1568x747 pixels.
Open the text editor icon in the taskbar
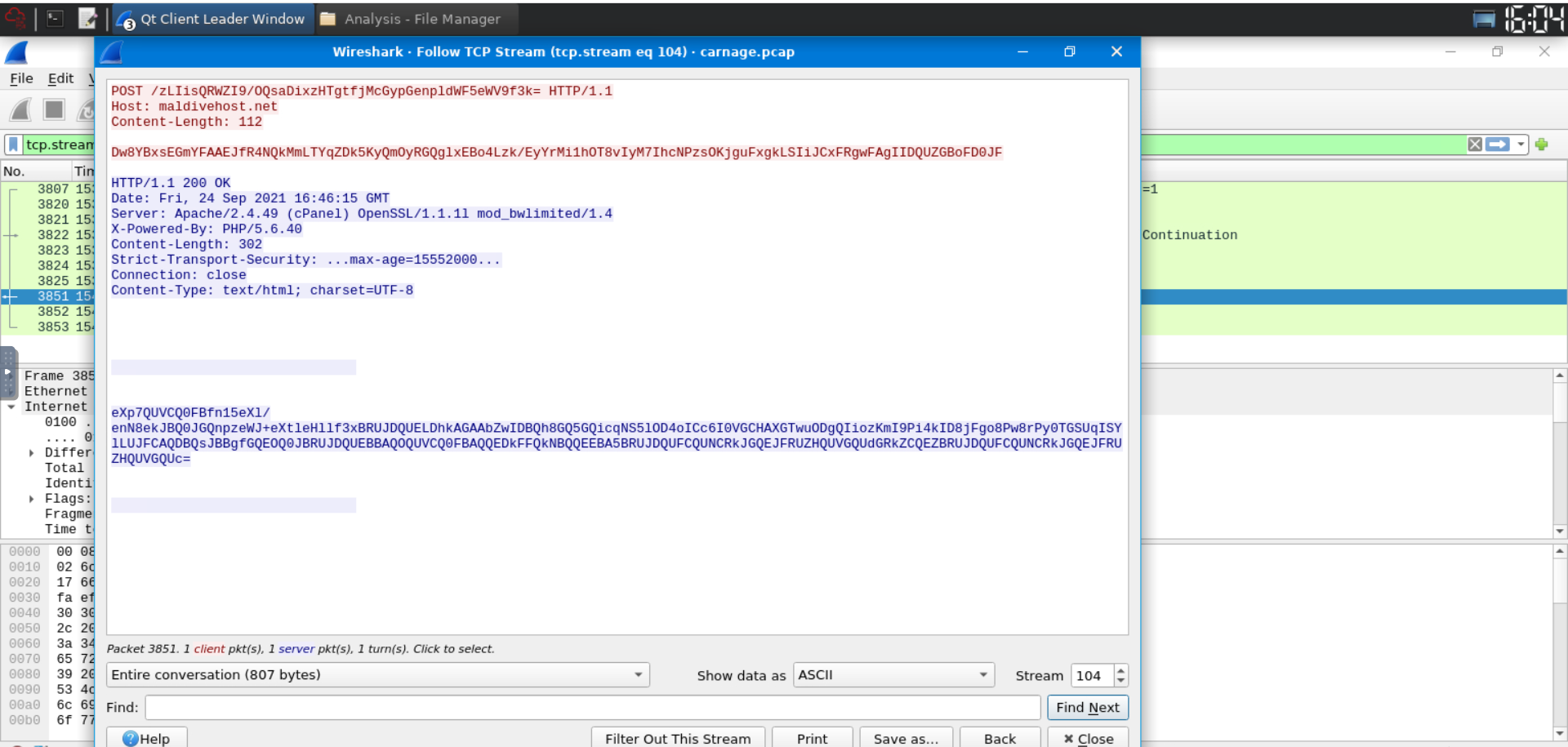87,18
